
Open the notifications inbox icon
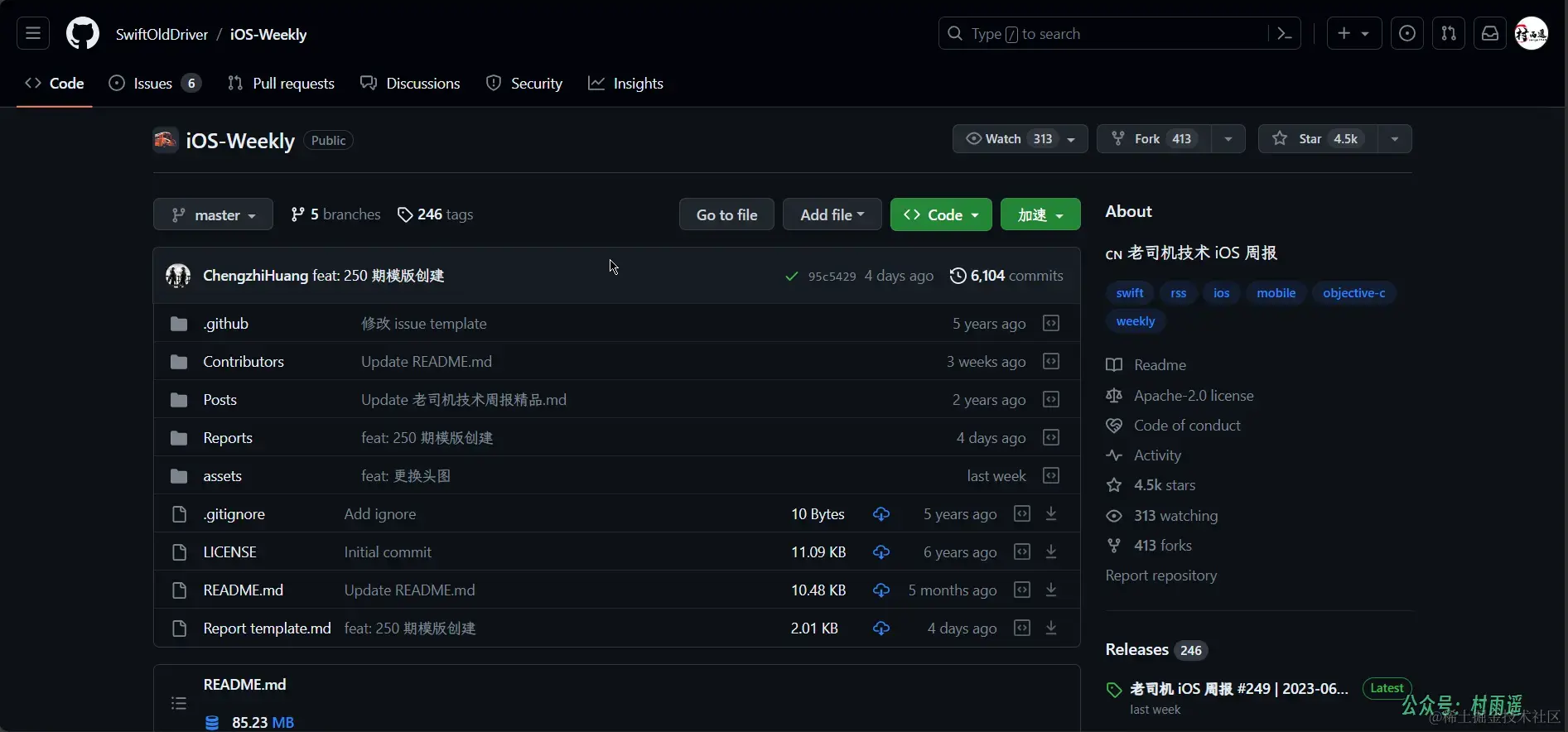(x=1490, y=34)
